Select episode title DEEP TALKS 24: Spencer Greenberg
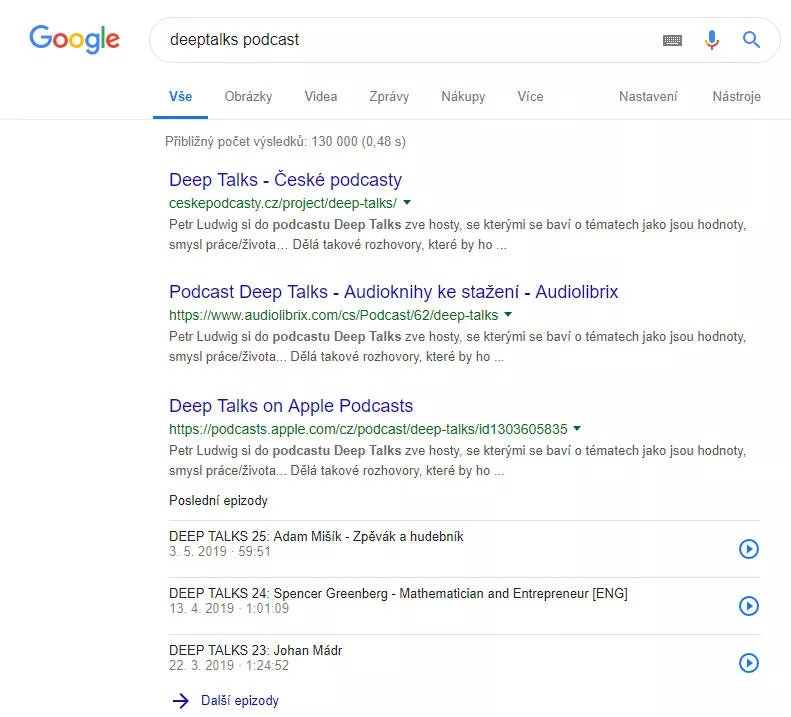Screen dimensions: 791x717 pyautogui.click(x=399, y=593)
